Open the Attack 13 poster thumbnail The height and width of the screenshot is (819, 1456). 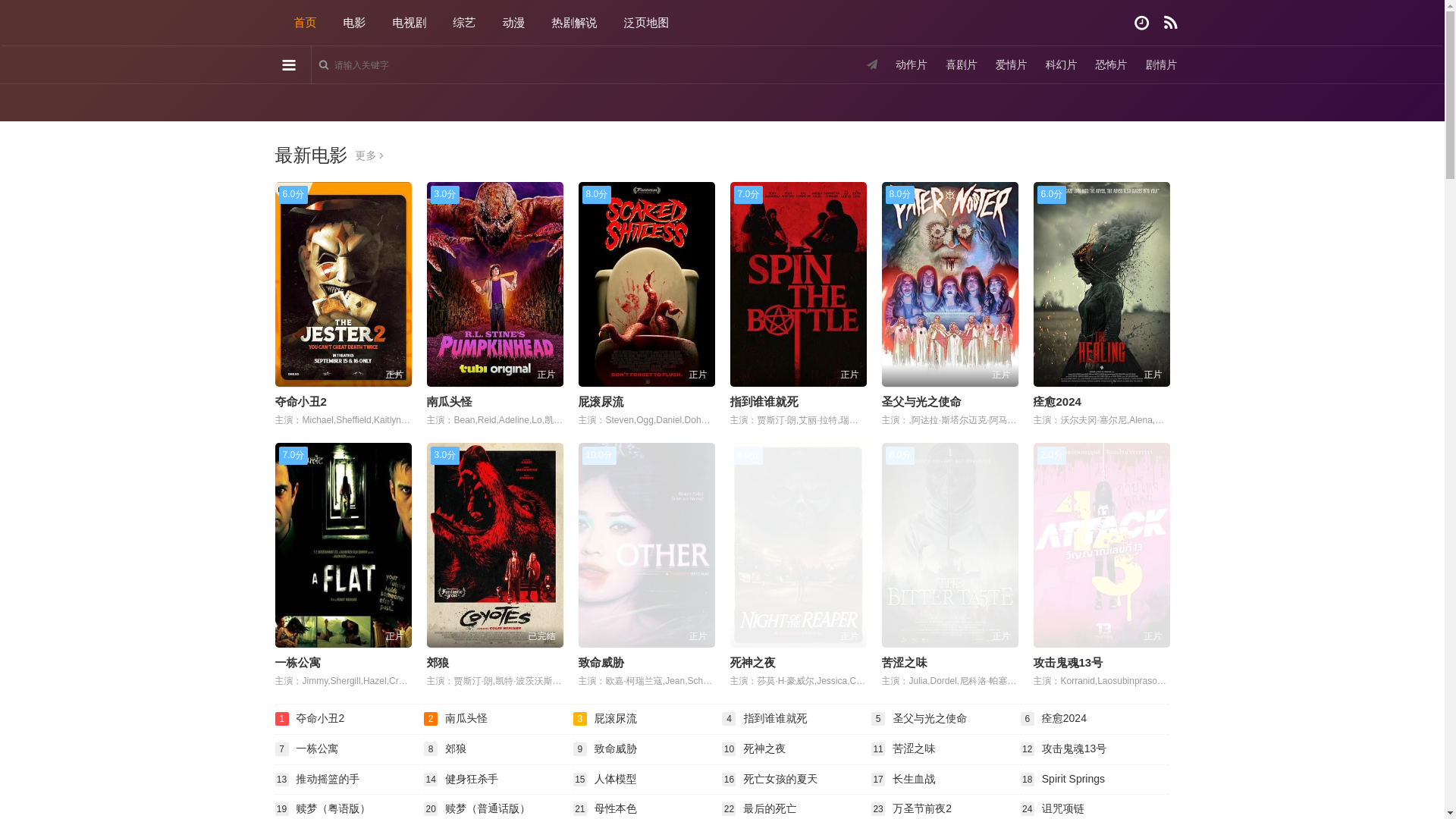[x=1102, y=545]
